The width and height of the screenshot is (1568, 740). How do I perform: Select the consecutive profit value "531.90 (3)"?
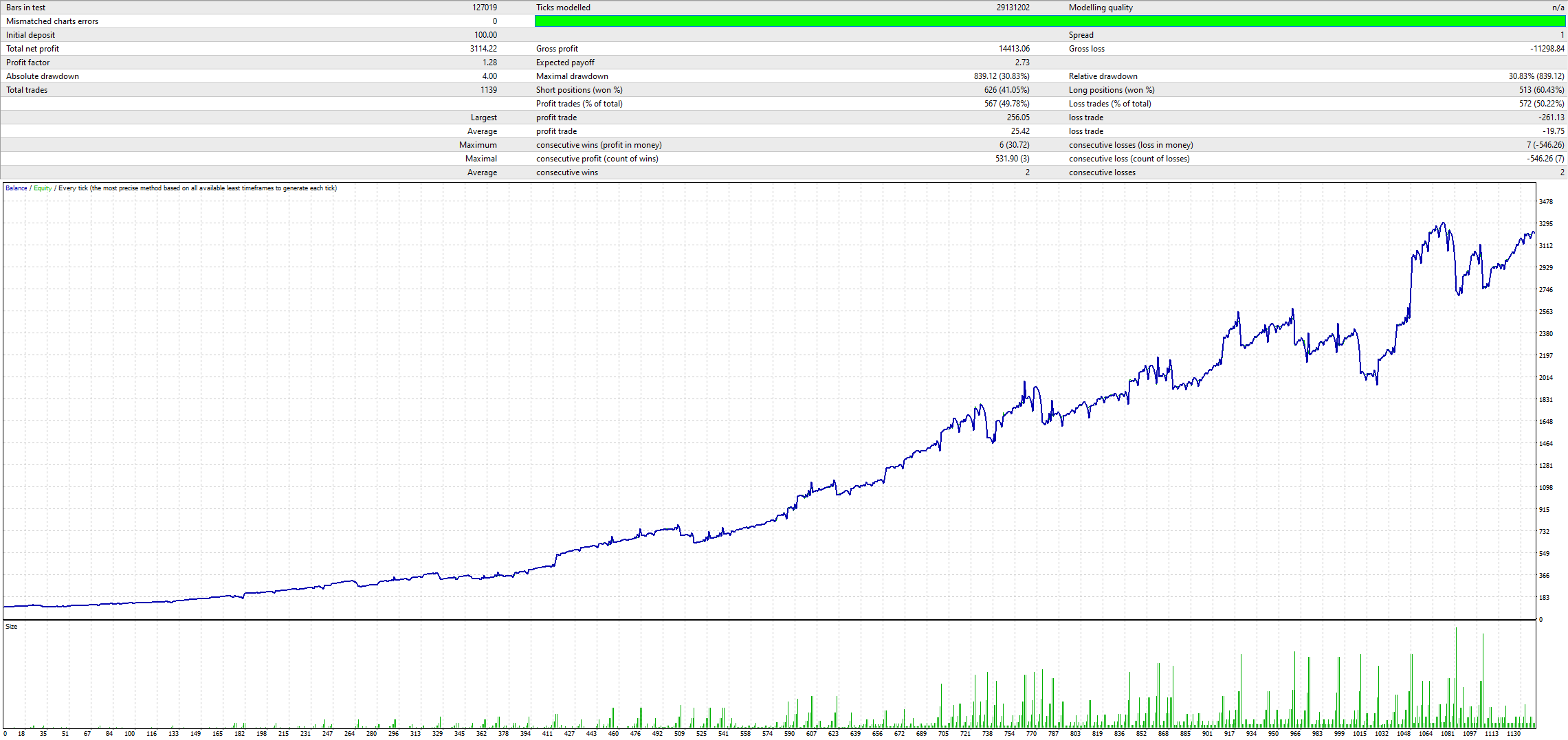tap(1013, 159)
